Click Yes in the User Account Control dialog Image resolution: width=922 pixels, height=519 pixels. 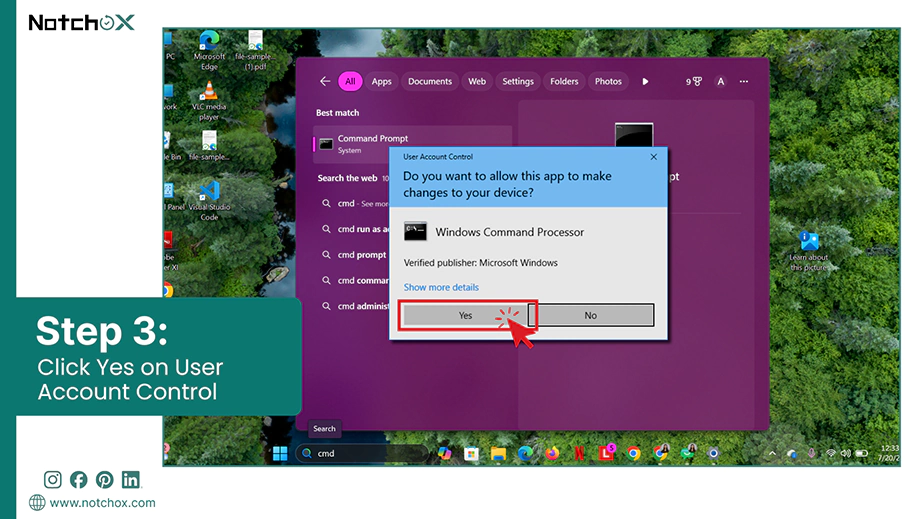465,315
